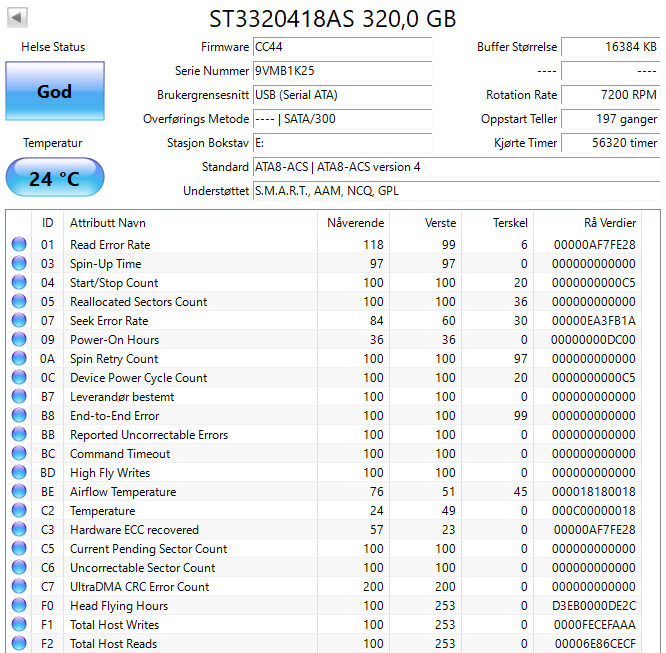Select the Current Pending Sector Count row

pyautogui.click(x=148, y=549)
